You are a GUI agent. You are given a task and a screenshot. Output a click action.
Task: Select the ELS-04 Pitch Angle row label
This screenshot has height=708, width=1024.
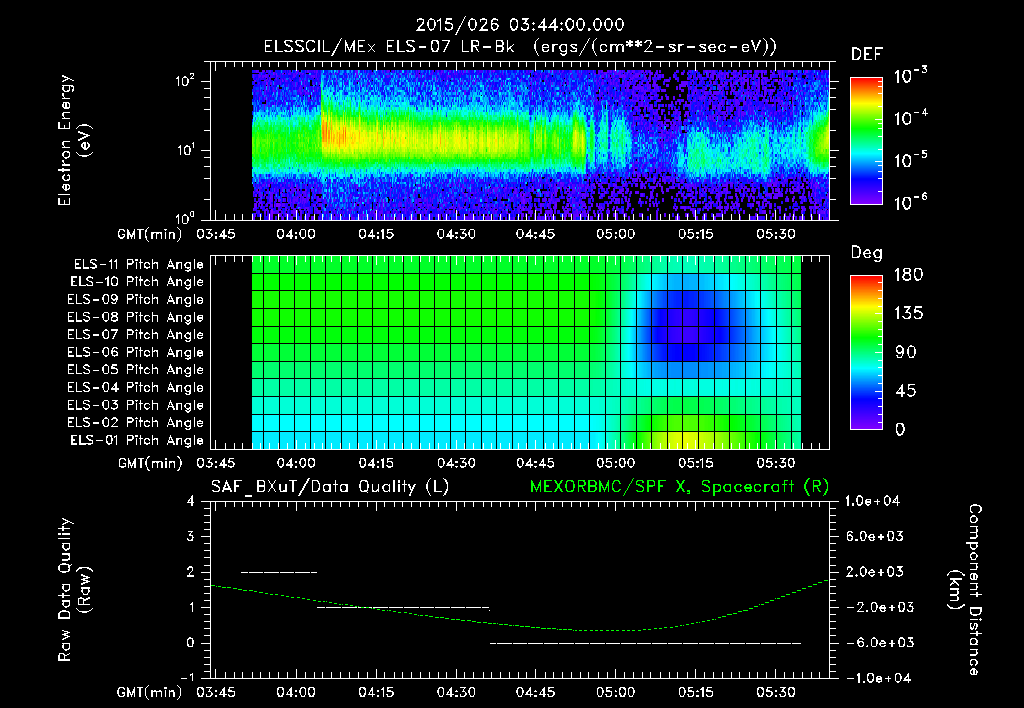(x=136, y=387)
